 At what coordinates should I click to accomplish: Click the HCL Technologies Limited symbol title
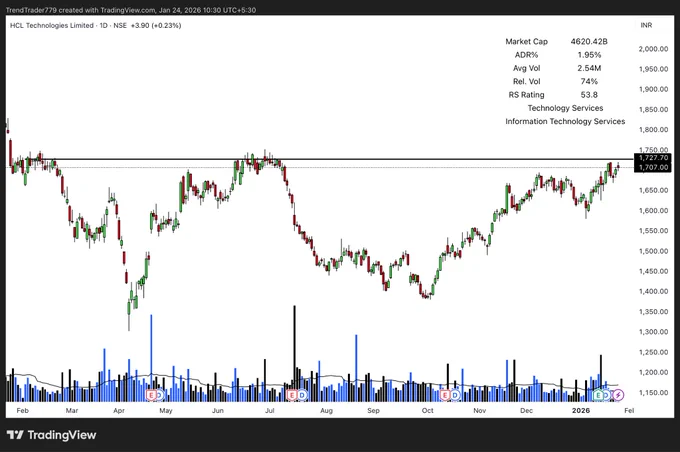52,26
